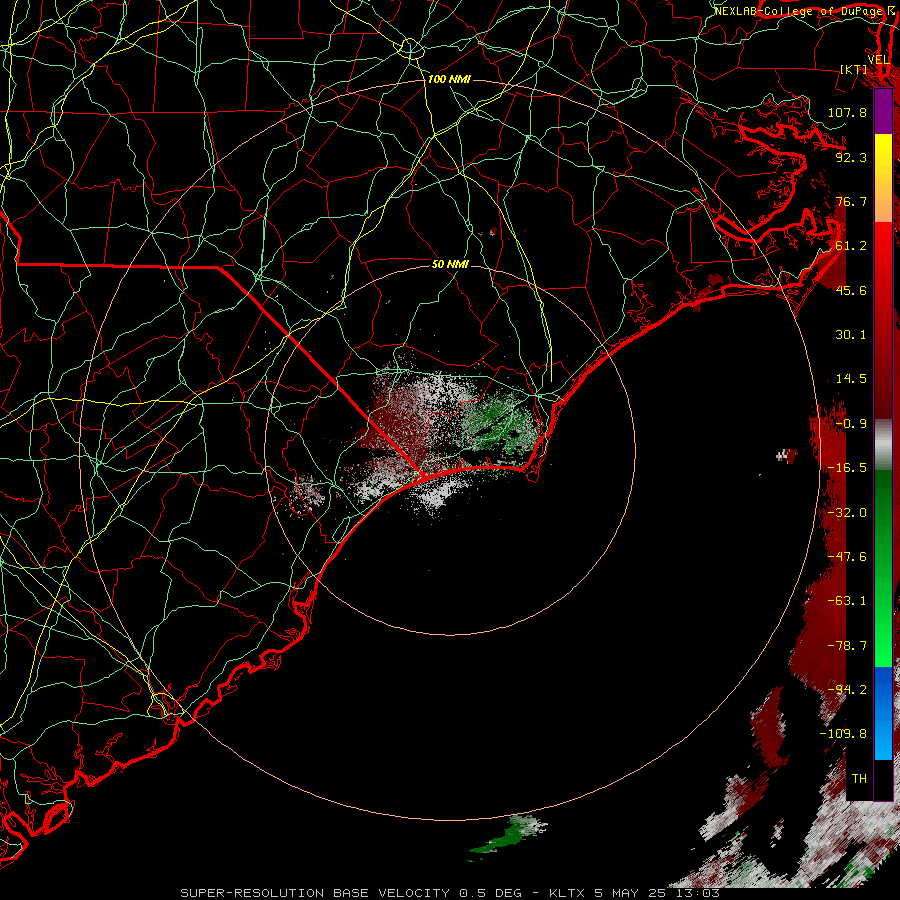Select the -109.8 legend value

(843, 734)
